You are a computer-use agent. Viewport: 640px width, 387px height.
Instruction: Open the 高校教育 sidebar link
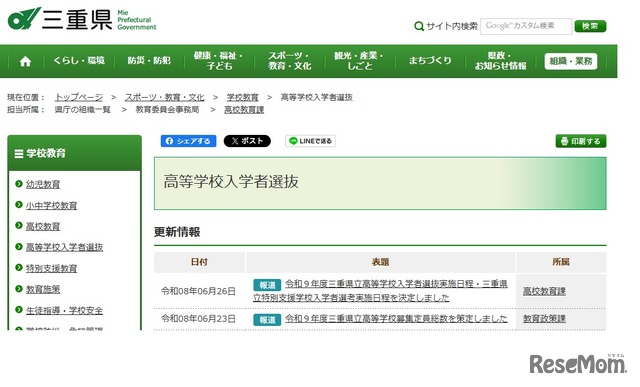tap(43, 226)
